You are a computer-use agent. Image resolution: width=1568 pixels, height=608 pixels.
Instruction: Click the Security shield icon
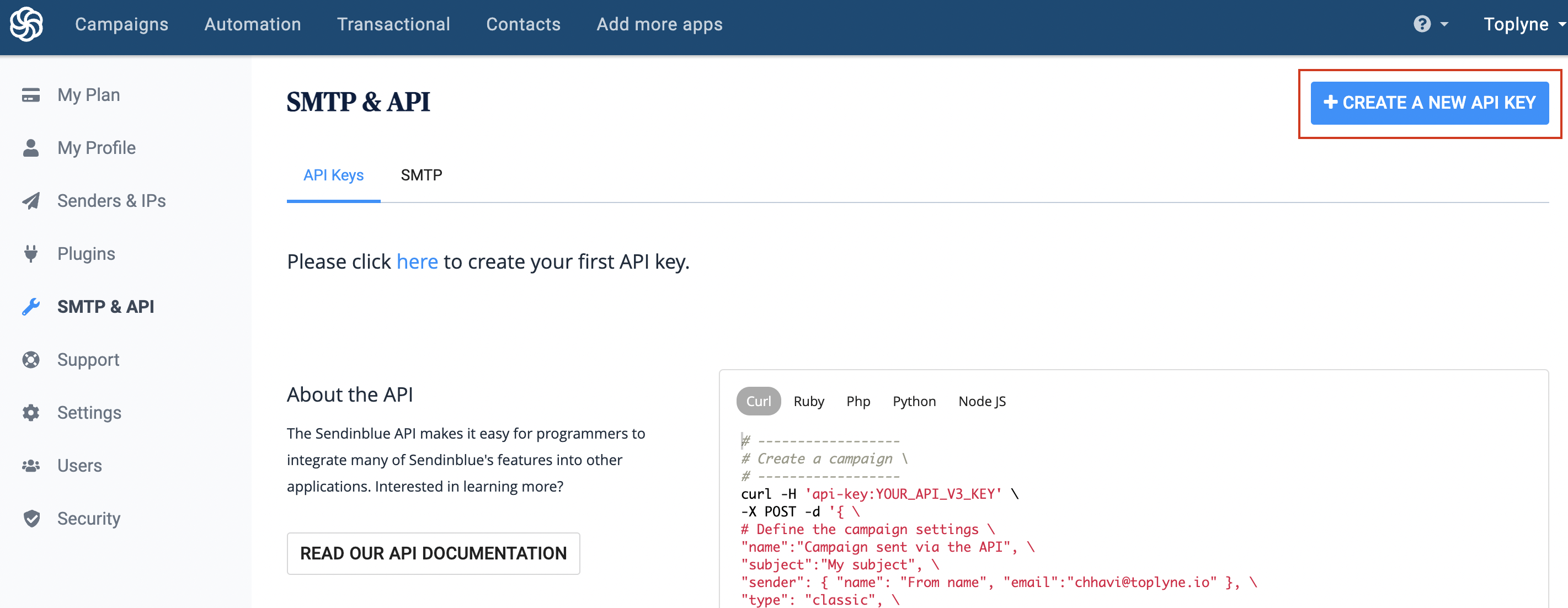[31, 519]
